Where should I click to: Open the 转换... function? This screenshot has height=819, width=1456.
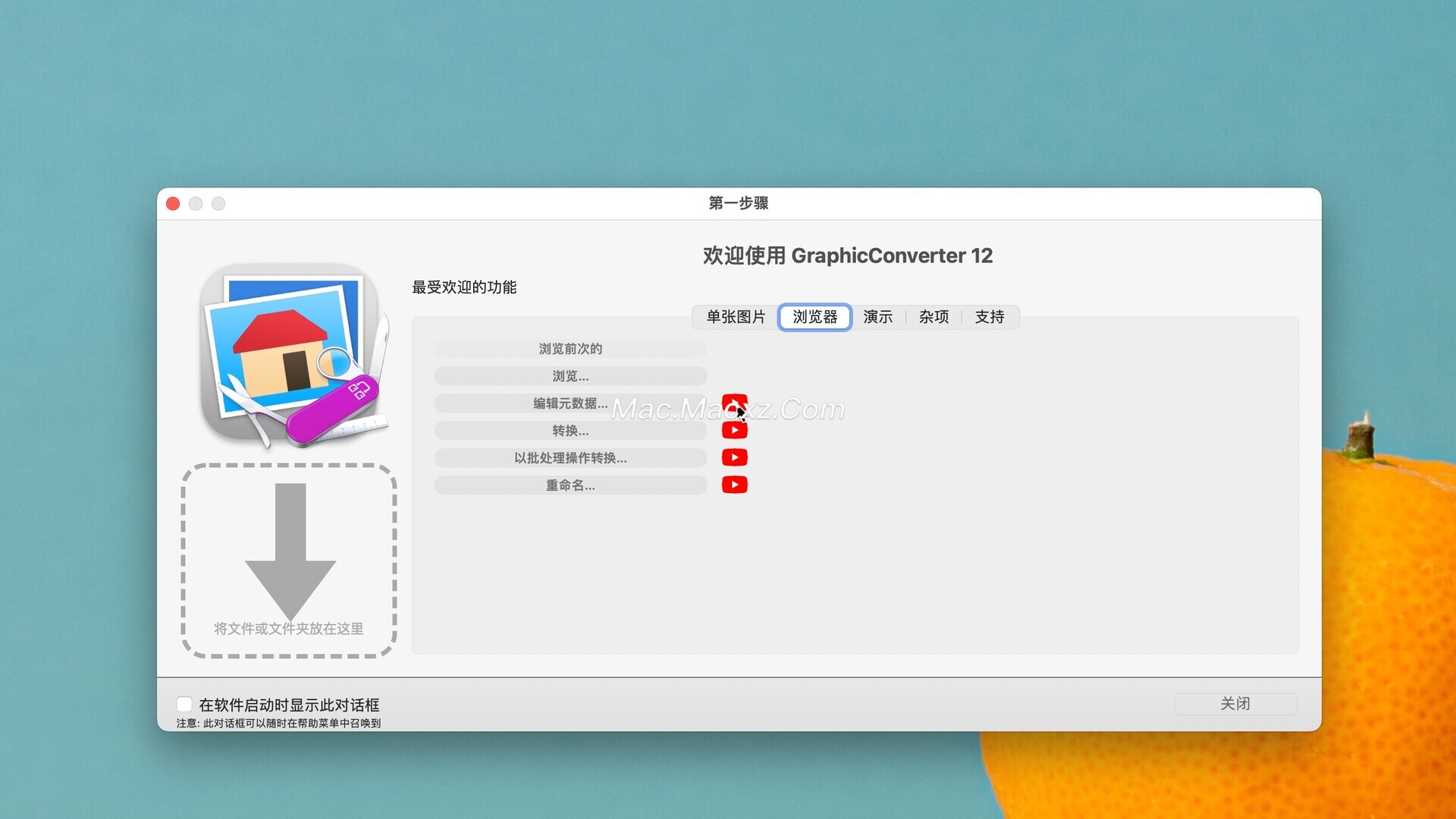click(x=570, y=431)
